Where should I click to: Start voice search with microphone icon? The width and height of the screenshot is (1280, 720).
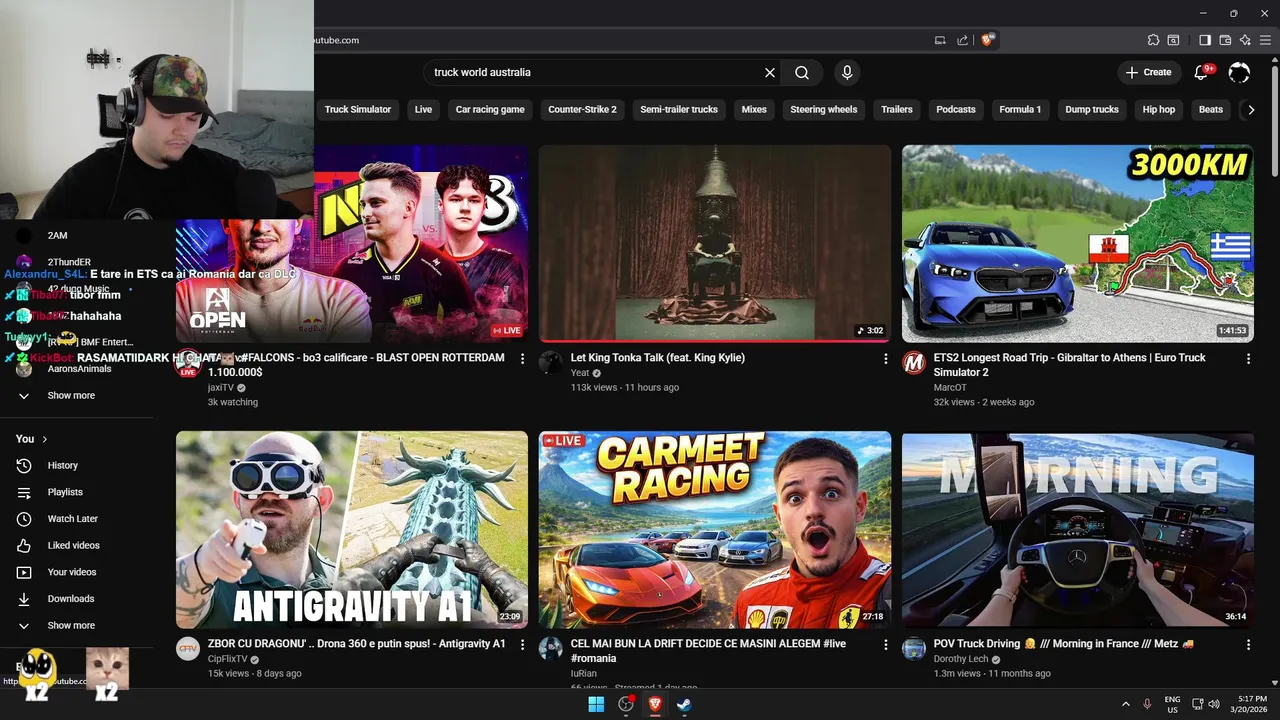click(x=847, y=73)
